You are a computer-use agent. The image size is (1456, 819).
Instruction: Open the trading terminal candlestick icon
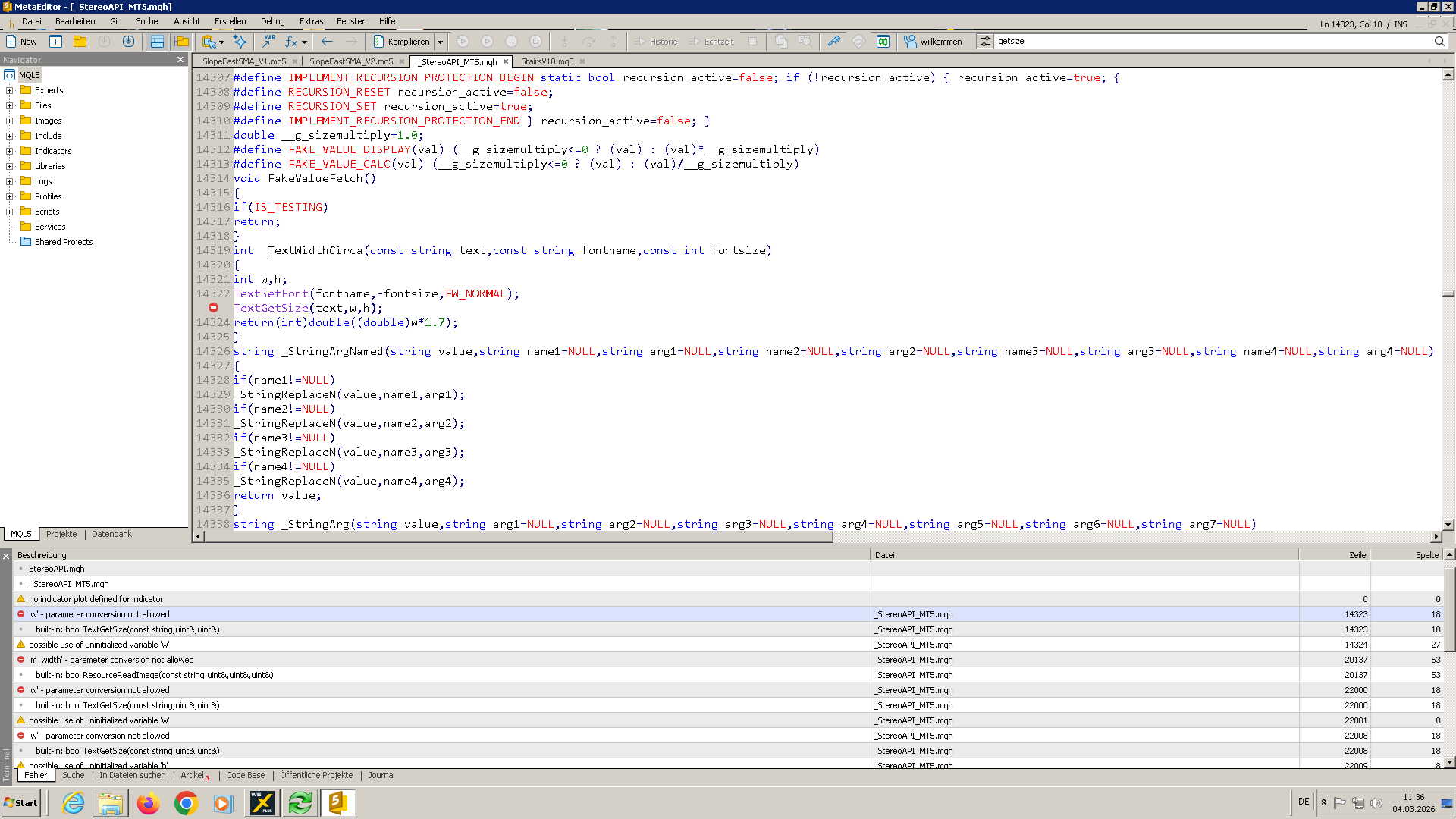pyautogui.click(x=883, y=42)
